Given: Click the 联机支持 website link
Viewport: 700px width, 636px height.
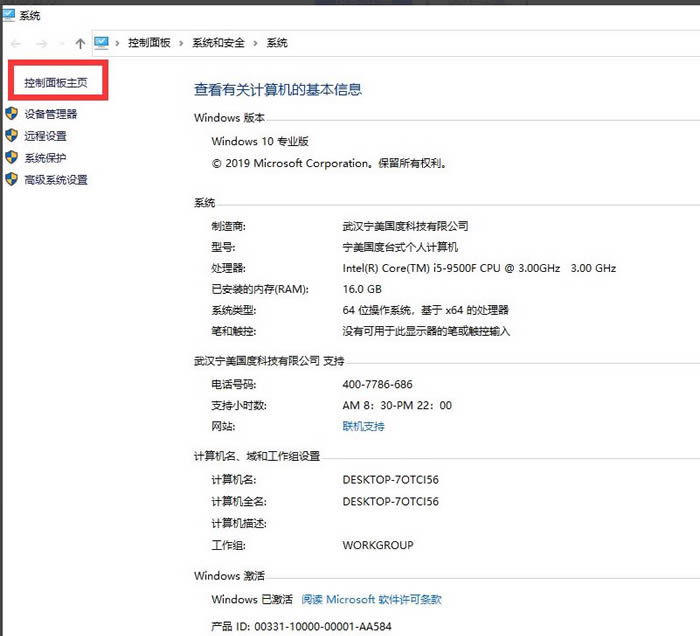Looking at the screenshot, I should click(363, 426).
